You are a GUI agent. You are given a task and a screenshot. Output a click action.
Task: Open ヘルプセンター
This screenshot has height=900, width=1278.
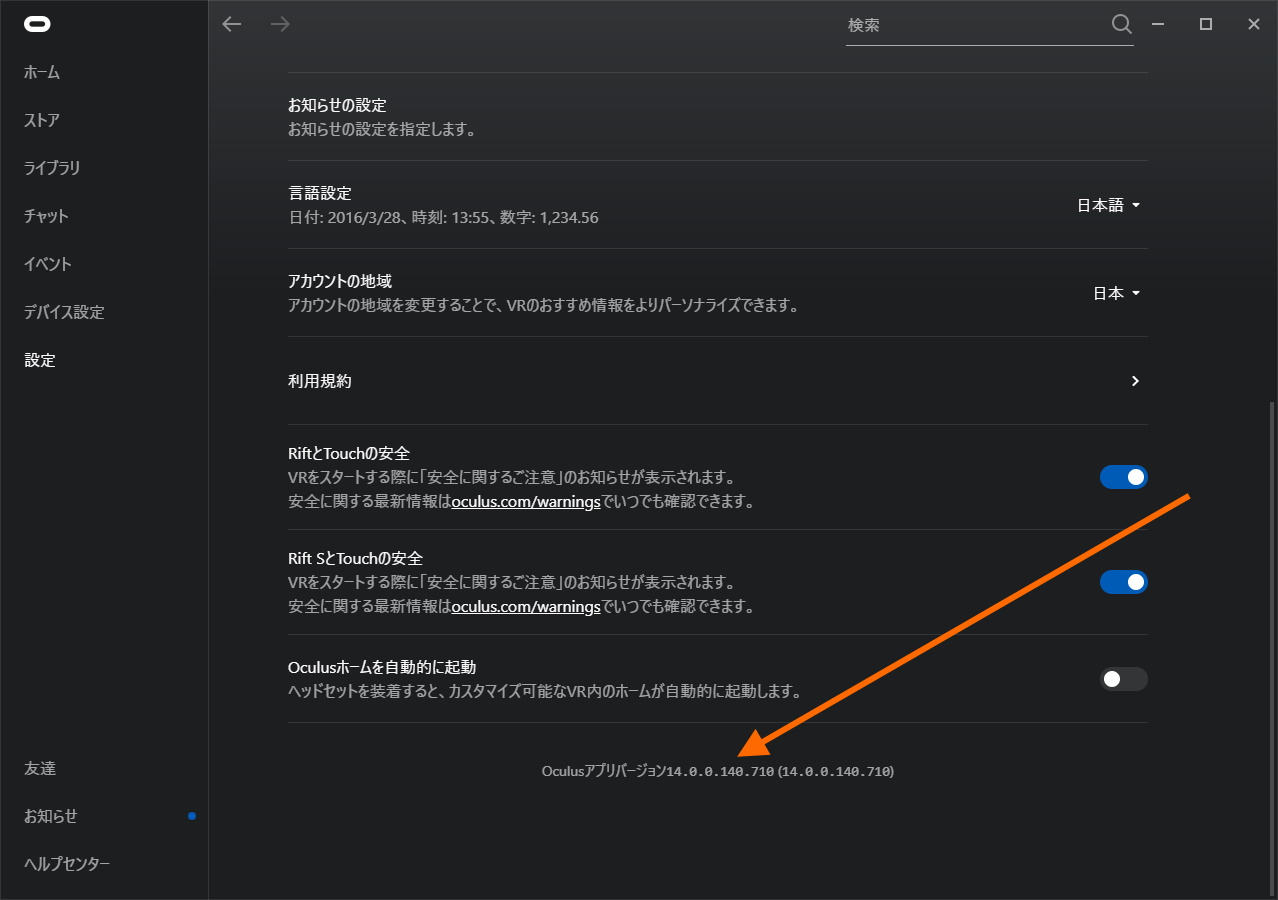coord(65,863)
